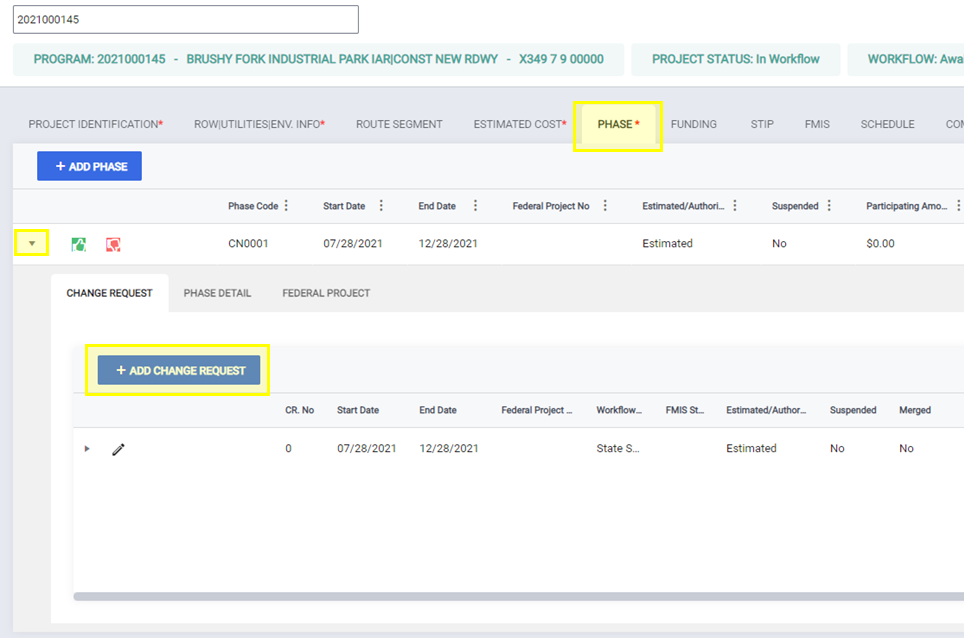
Task: Open the Route Segment tab
Action: point(399,124)
